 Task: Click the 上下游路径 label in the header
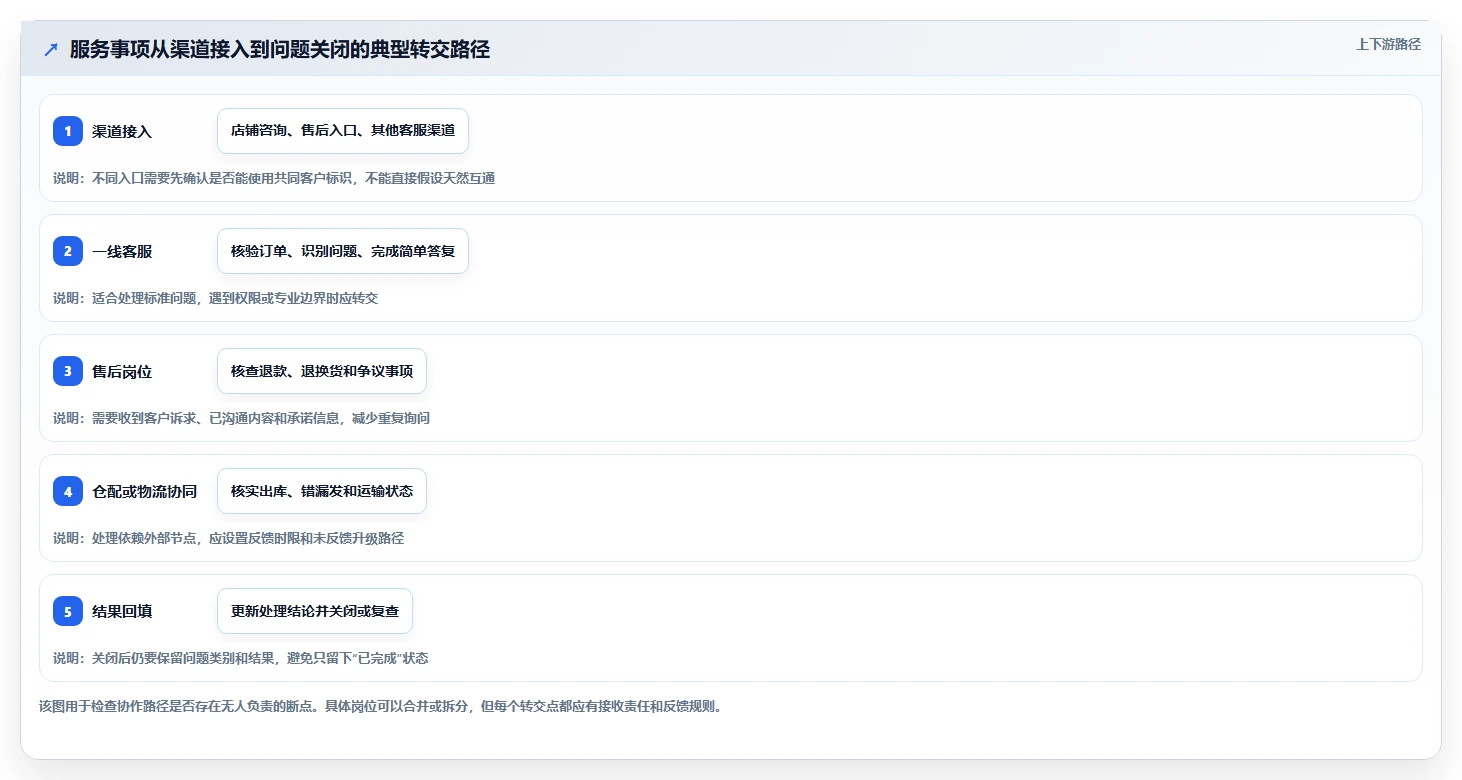coord(1388,44)
